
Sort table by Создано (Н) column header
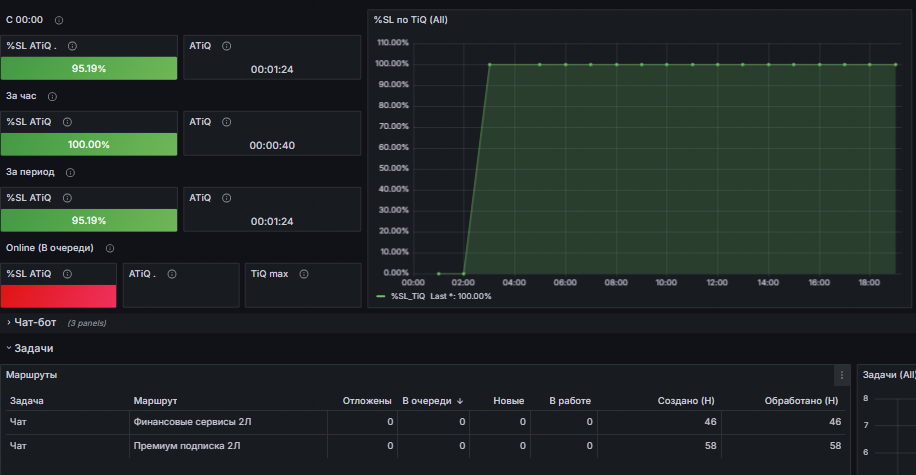click(x=686, y=401)
